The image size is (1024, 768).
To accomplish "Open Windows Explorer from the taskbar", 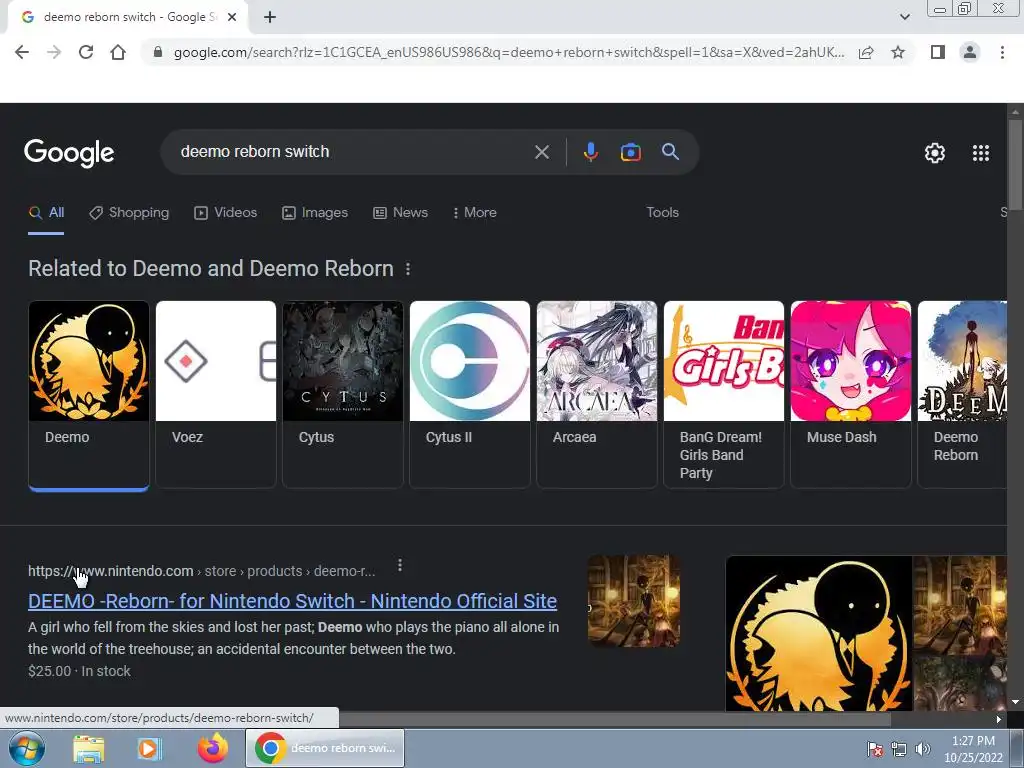I will [88, 748].
